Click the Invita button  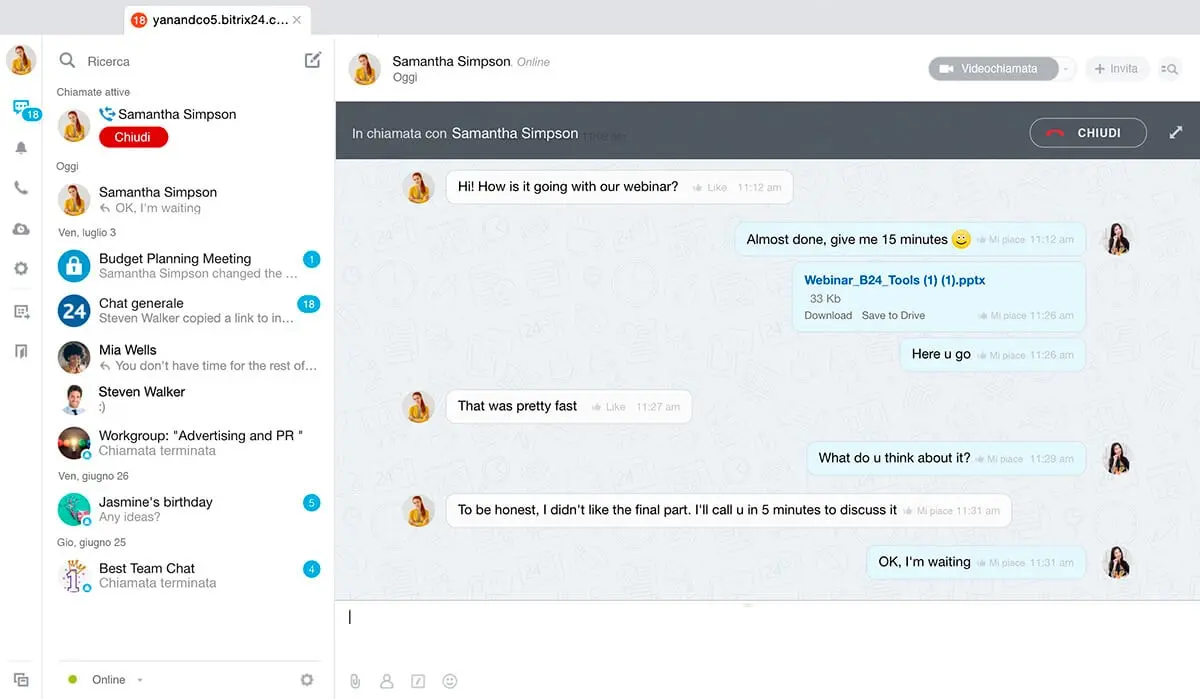1116,69
